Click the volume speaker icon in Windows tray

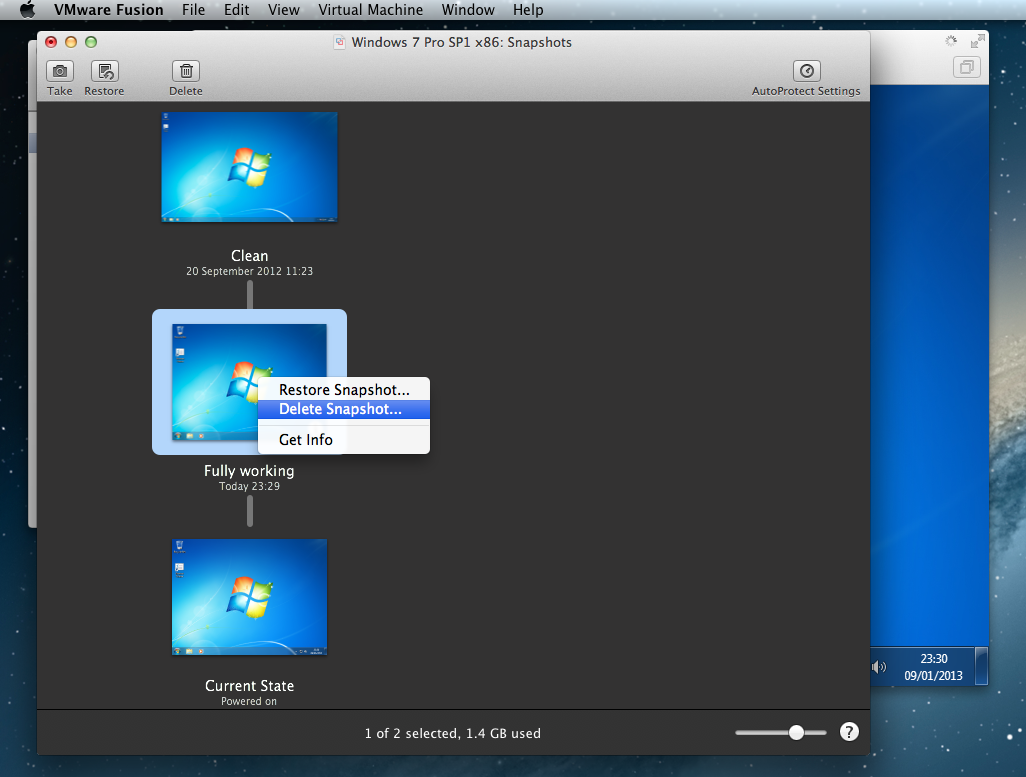(x=878, y=667)
